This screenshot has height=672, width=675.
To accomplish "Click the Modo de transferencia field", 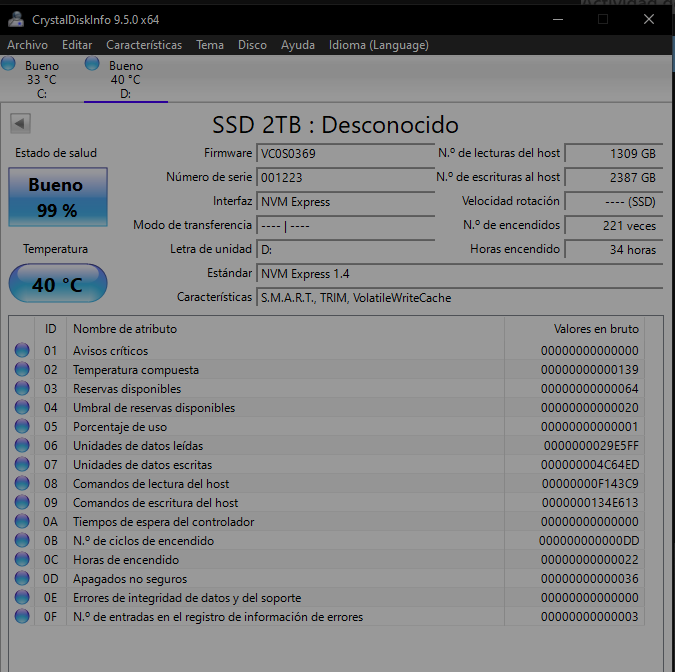I will coord(346,226).
